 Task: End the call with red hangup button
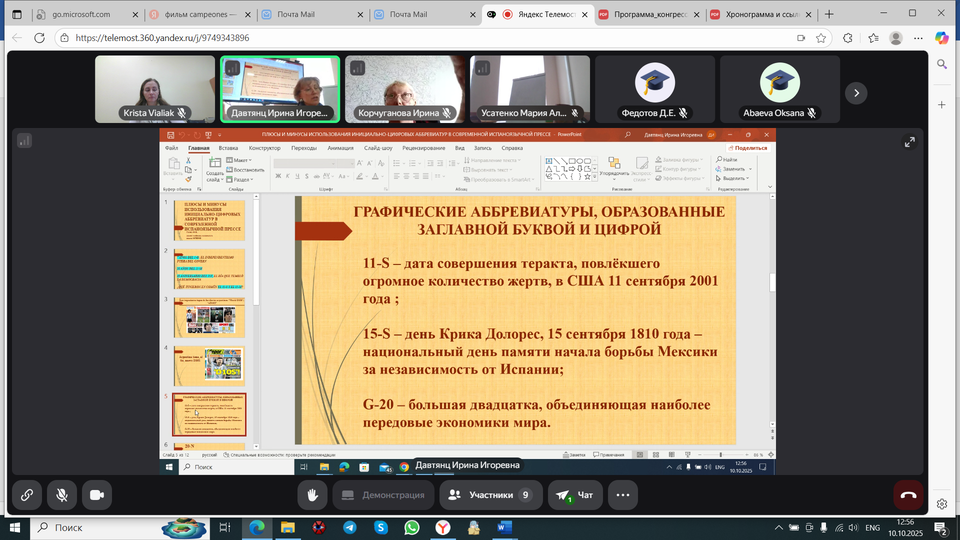tap(908, 495)
